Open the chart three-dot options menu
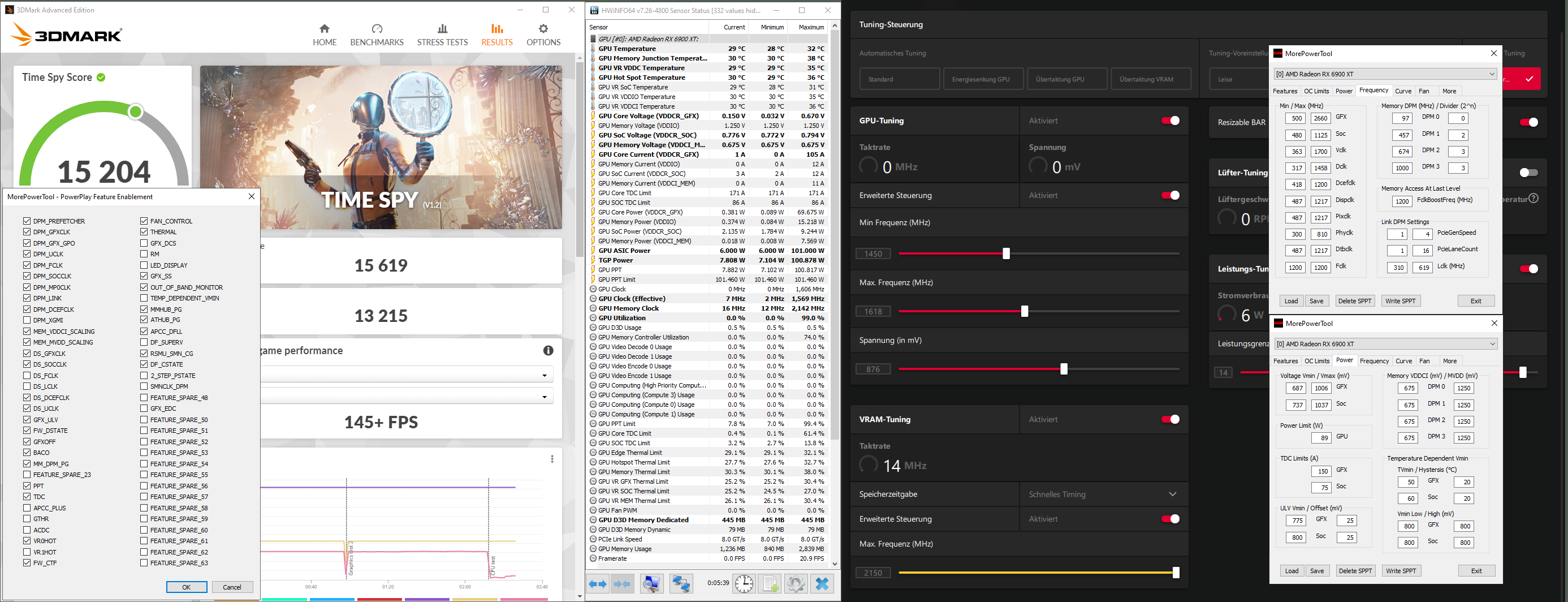The width and height of the screenshot is (1568, 602). coord(552,459)
